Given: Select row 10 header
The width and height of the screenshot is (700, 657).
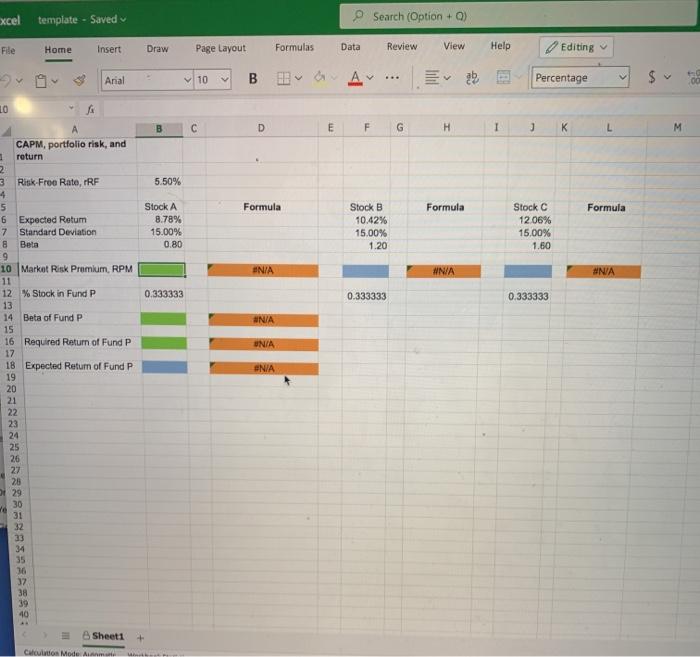Looking at the screenshot, I should point(6,269).
